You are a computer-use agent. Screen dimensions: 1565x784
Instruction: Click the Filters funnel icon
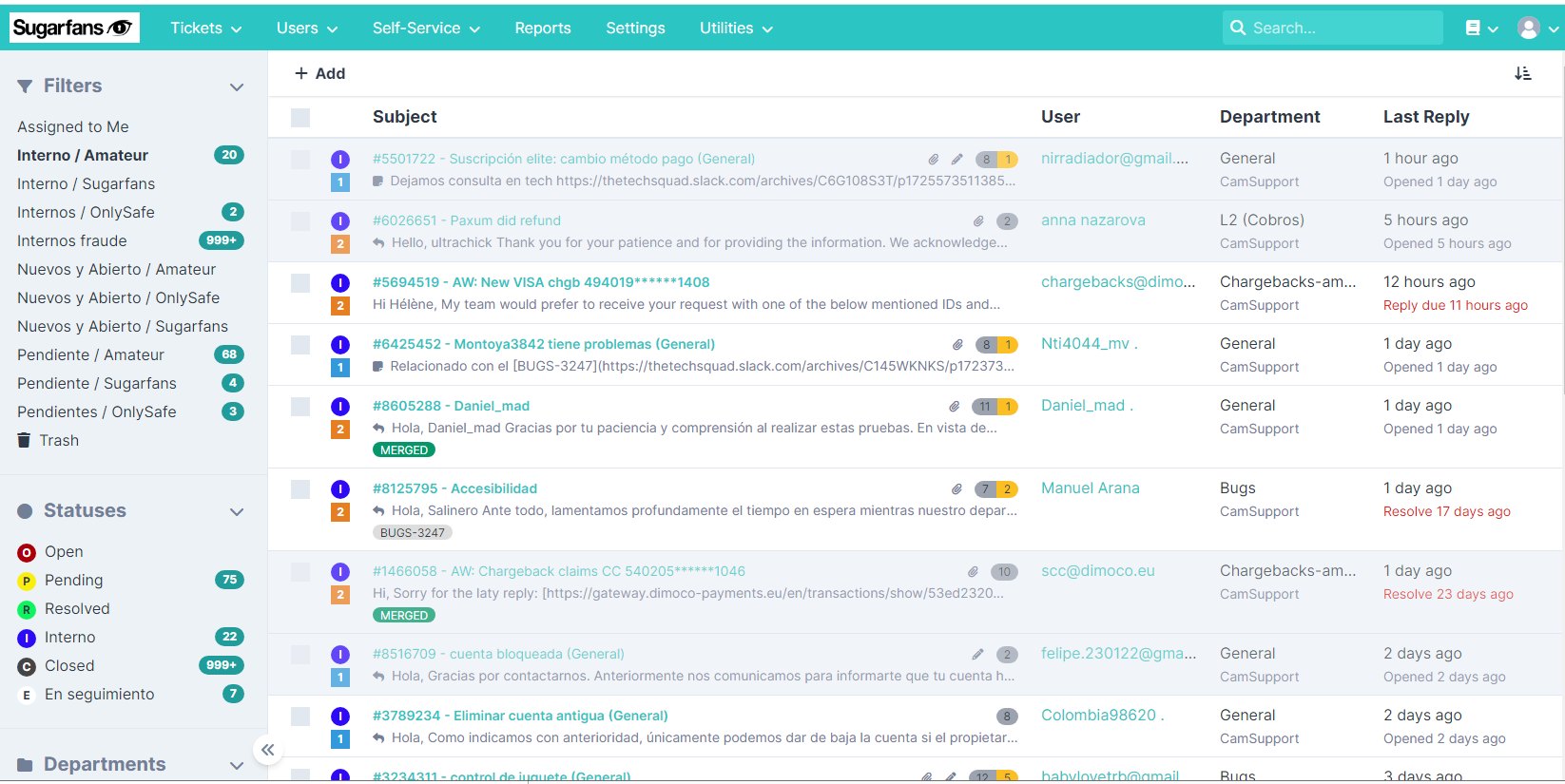point(26,86)
